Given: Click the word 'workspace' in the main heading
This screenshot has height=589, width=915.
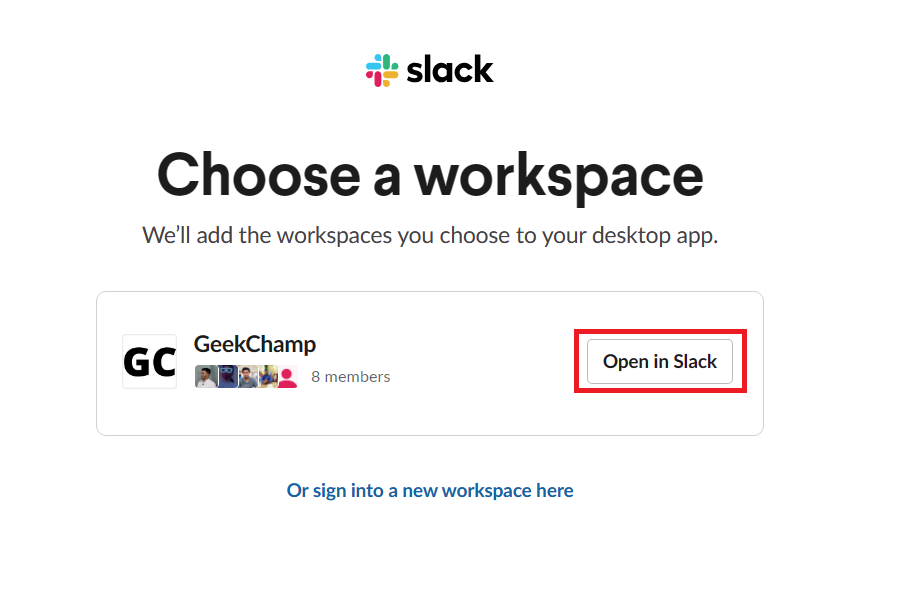Looking at the screenshot, I should point(559,175).
